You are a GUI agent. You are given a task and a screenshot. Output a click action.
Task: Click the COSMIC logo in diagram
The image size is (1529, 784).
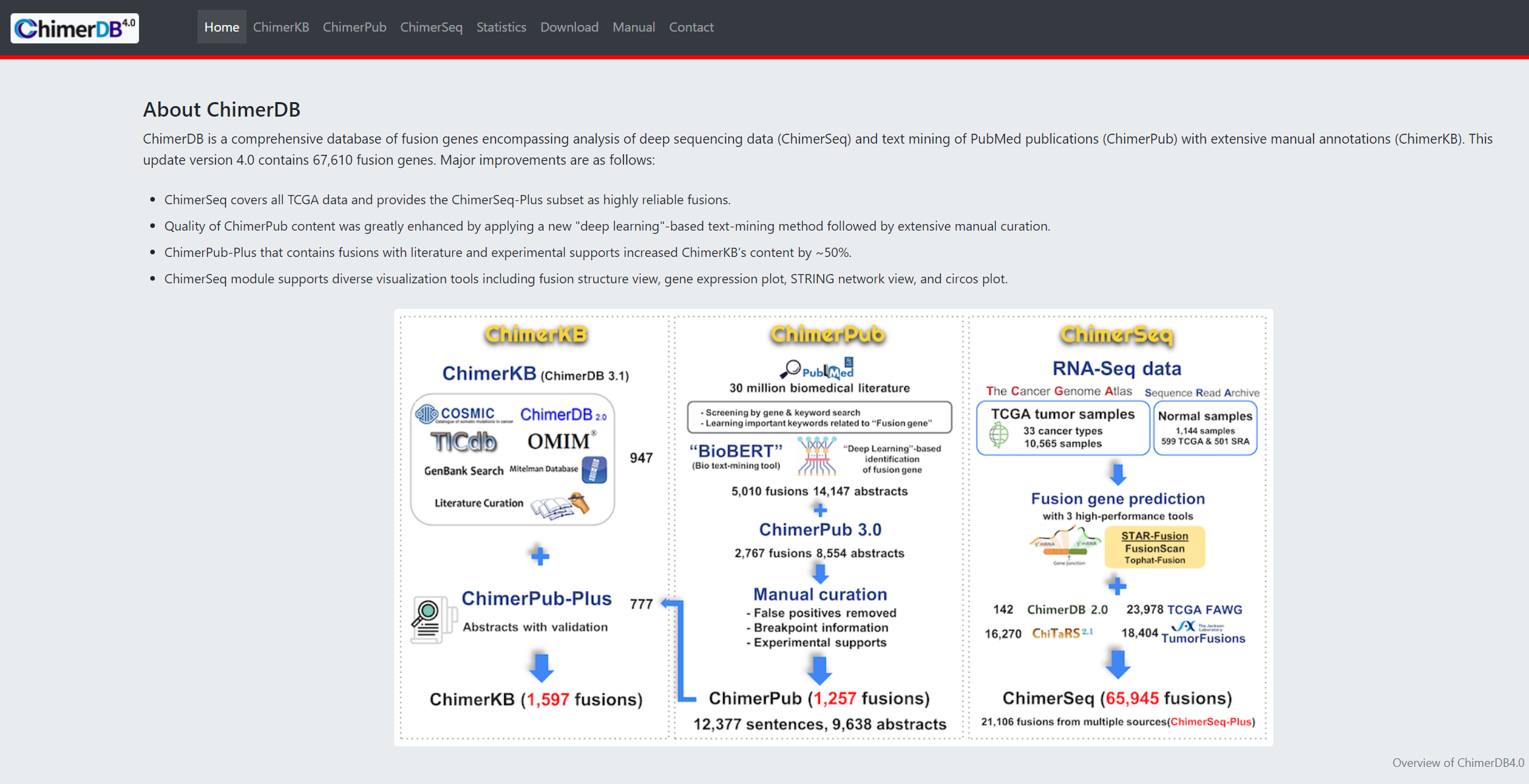463,414
